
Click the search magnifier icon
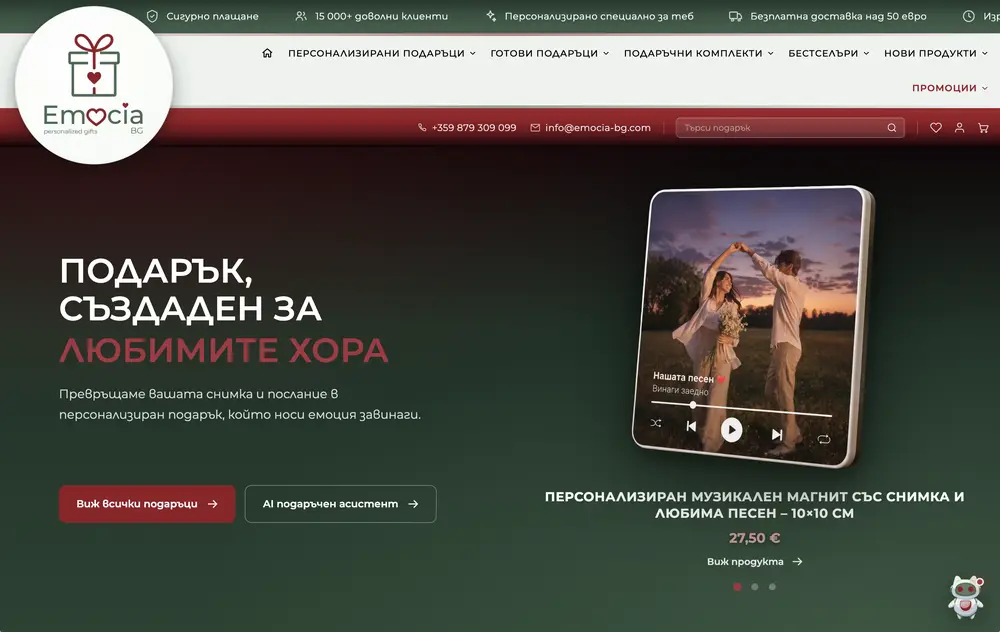[x=892, y=128]
